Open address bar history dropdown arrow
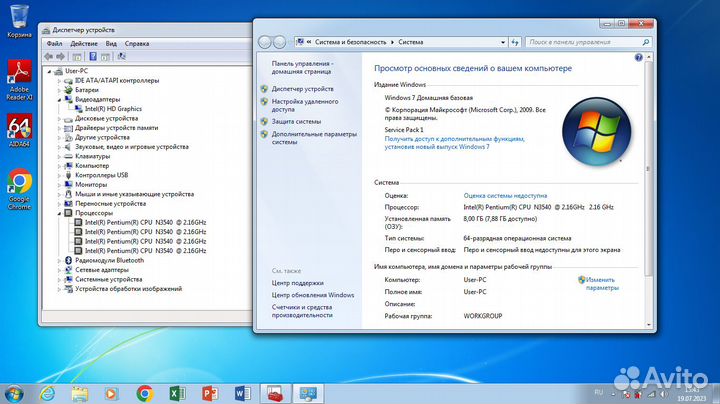Image resolution: width=720 pixels, height=404 pixels. pyautogui.click(x=503, y=42)
